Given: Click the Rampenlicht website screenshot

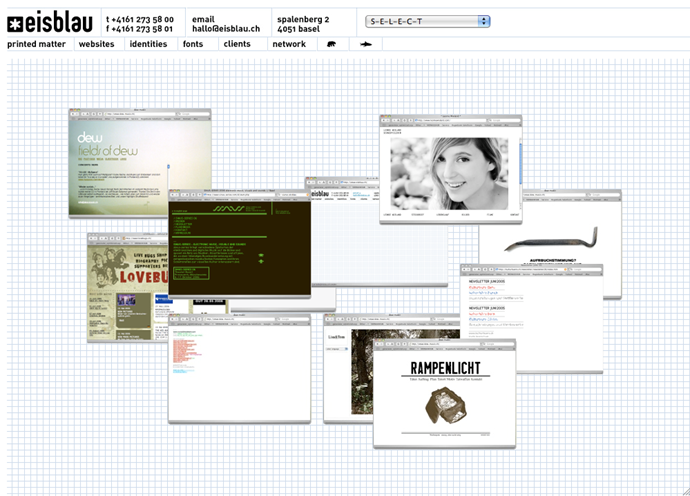Looking at the screenshot, I should click(444, 395).
